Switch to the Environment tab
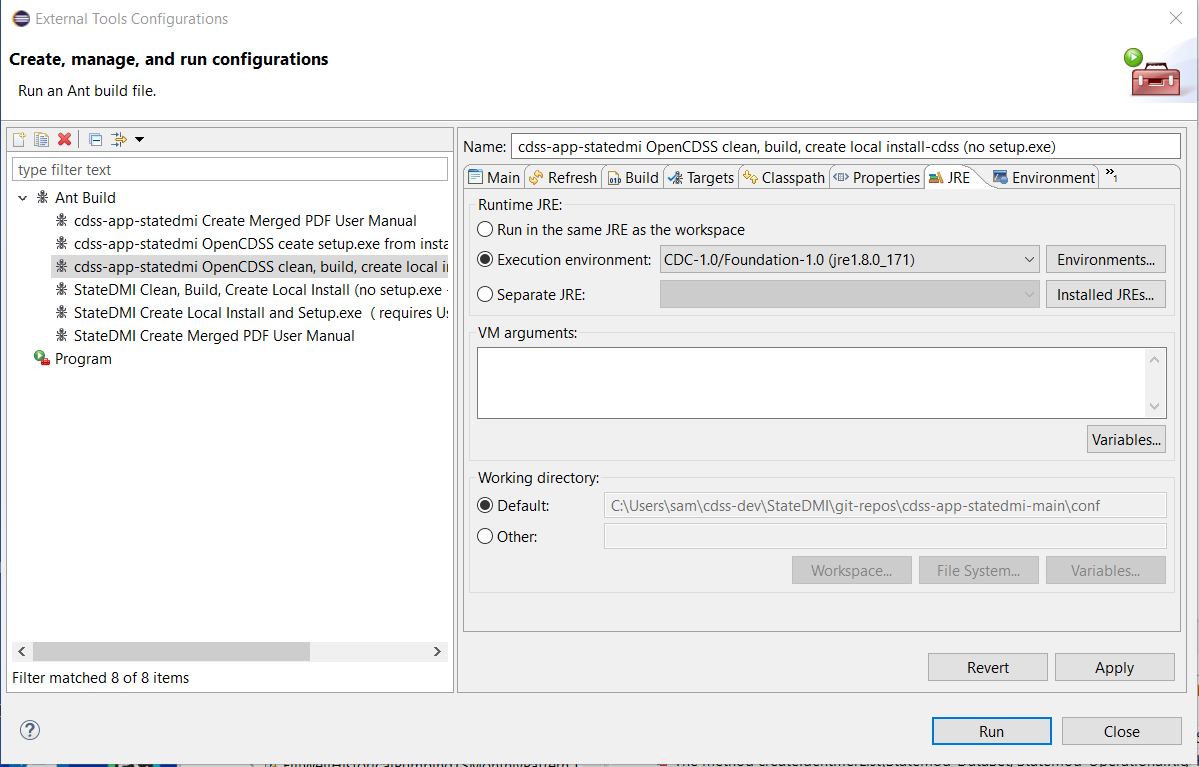The image size is (1199, 767). click(1044, 177)
